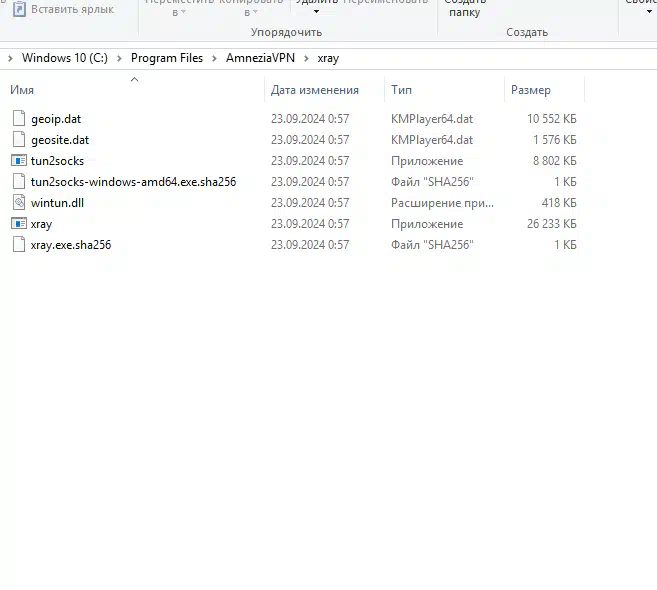Click the 26 233 КБ size value

click(551, 224)
